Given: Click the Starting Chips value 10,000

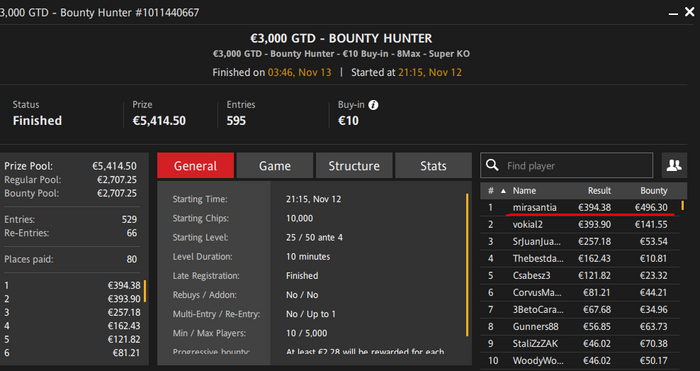Looking at the screenshot, I should [300, 218].
